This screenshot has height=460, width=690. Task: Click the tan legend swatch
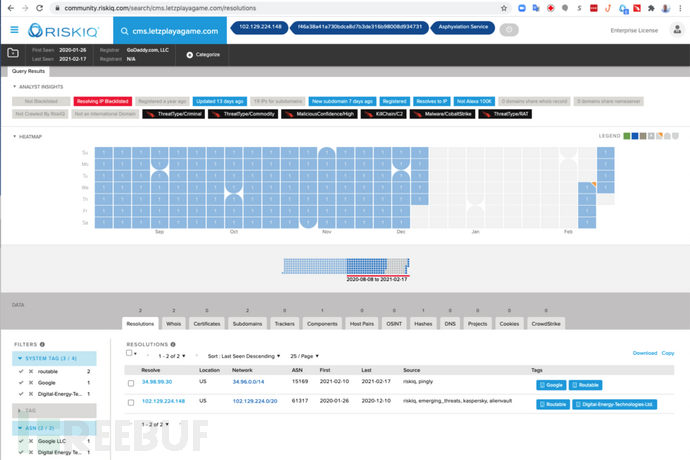tap(643, 136)
